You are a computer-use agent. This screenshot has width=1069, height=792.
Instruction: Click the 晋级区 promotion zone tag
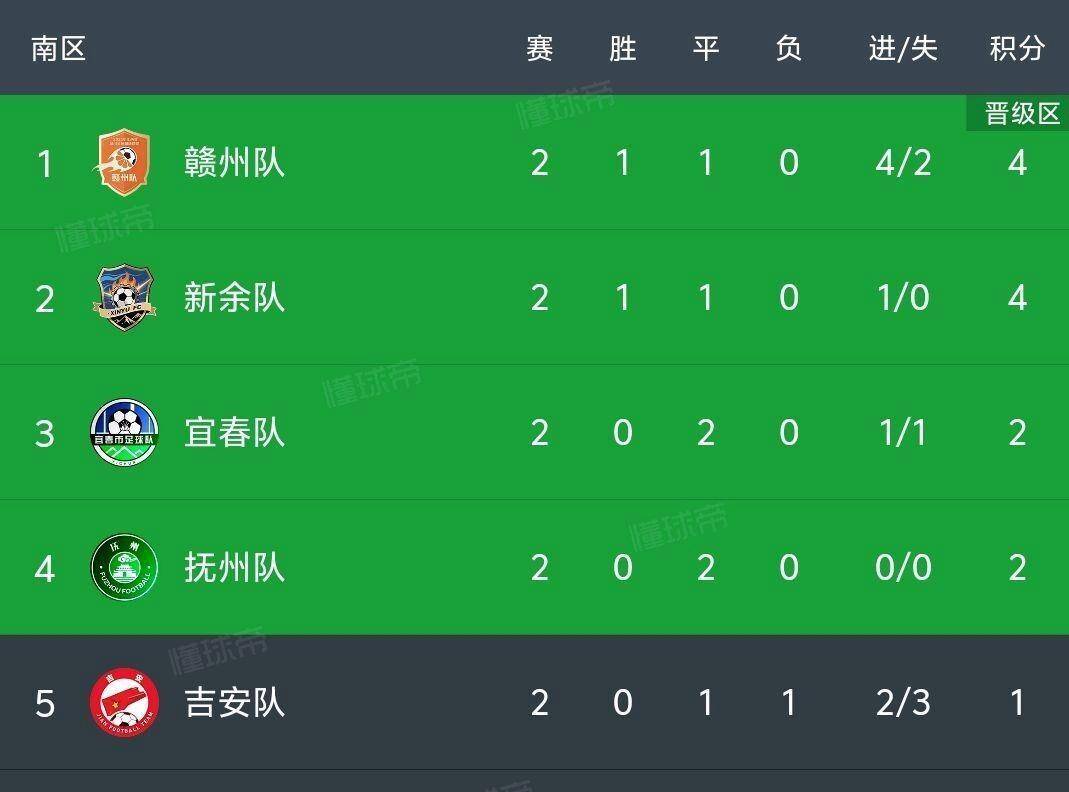[1019, 113]
